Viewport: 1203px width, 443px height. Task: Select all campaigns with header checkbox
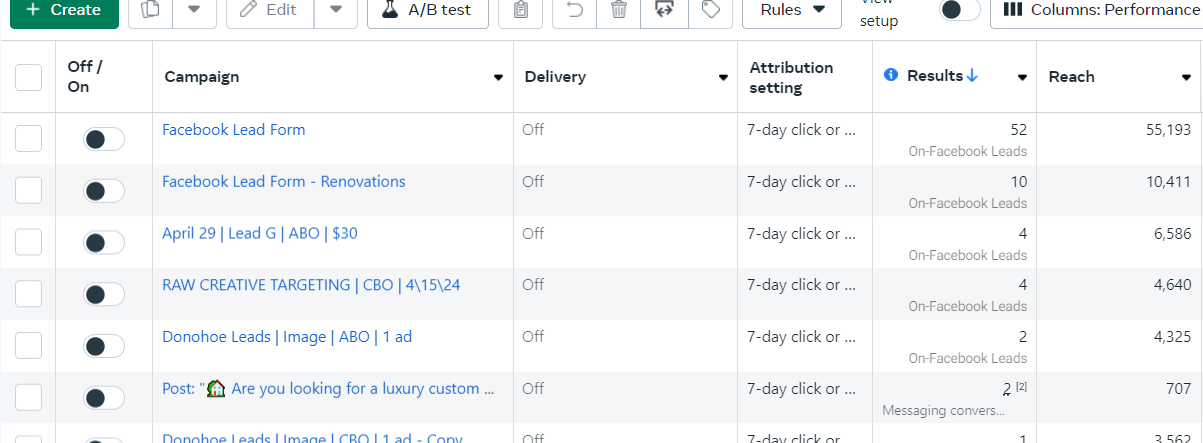[x=29, y=77]
